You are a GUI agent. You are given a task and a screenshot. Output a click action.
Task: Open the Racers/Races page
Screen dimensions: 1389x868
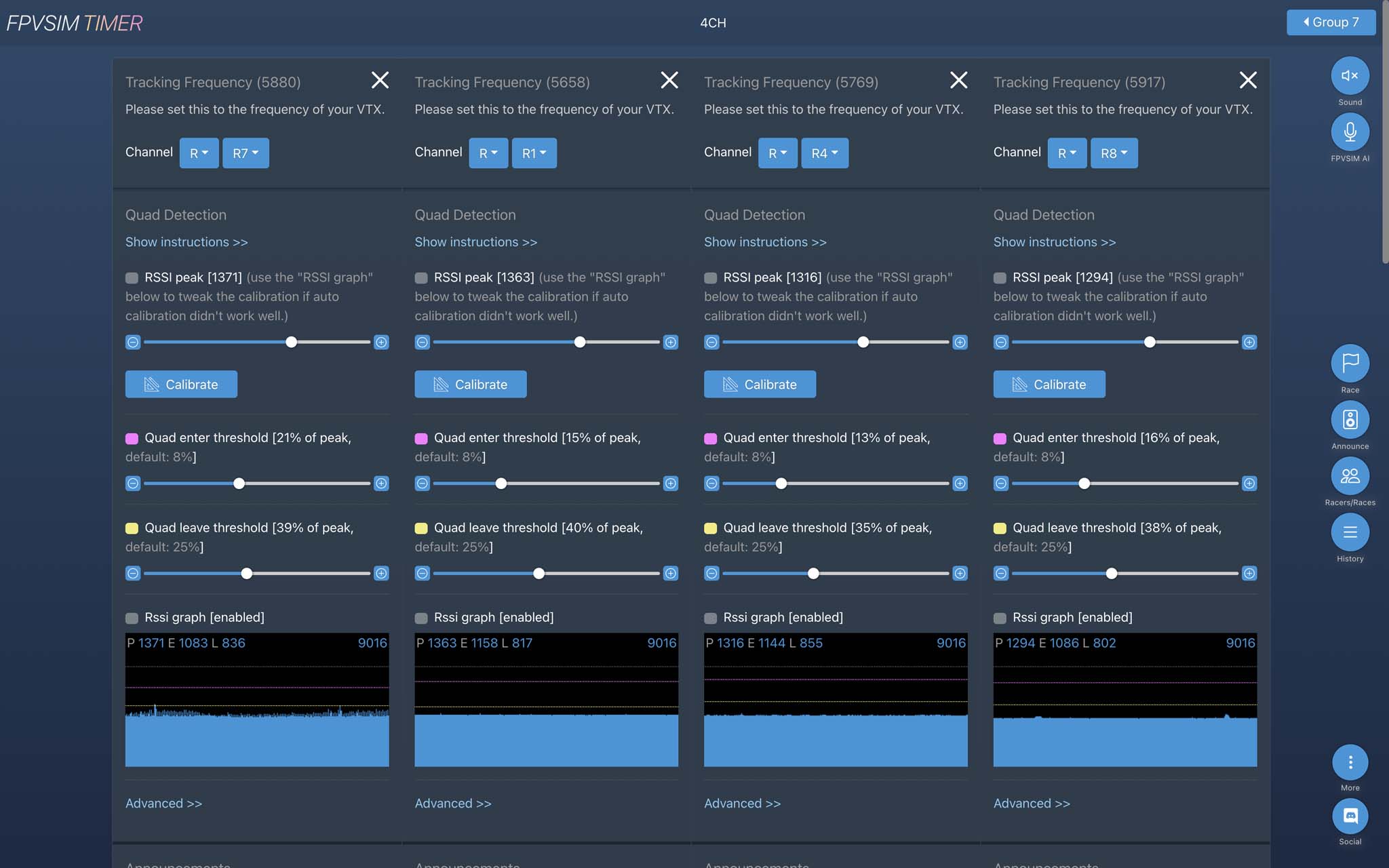1350,476
